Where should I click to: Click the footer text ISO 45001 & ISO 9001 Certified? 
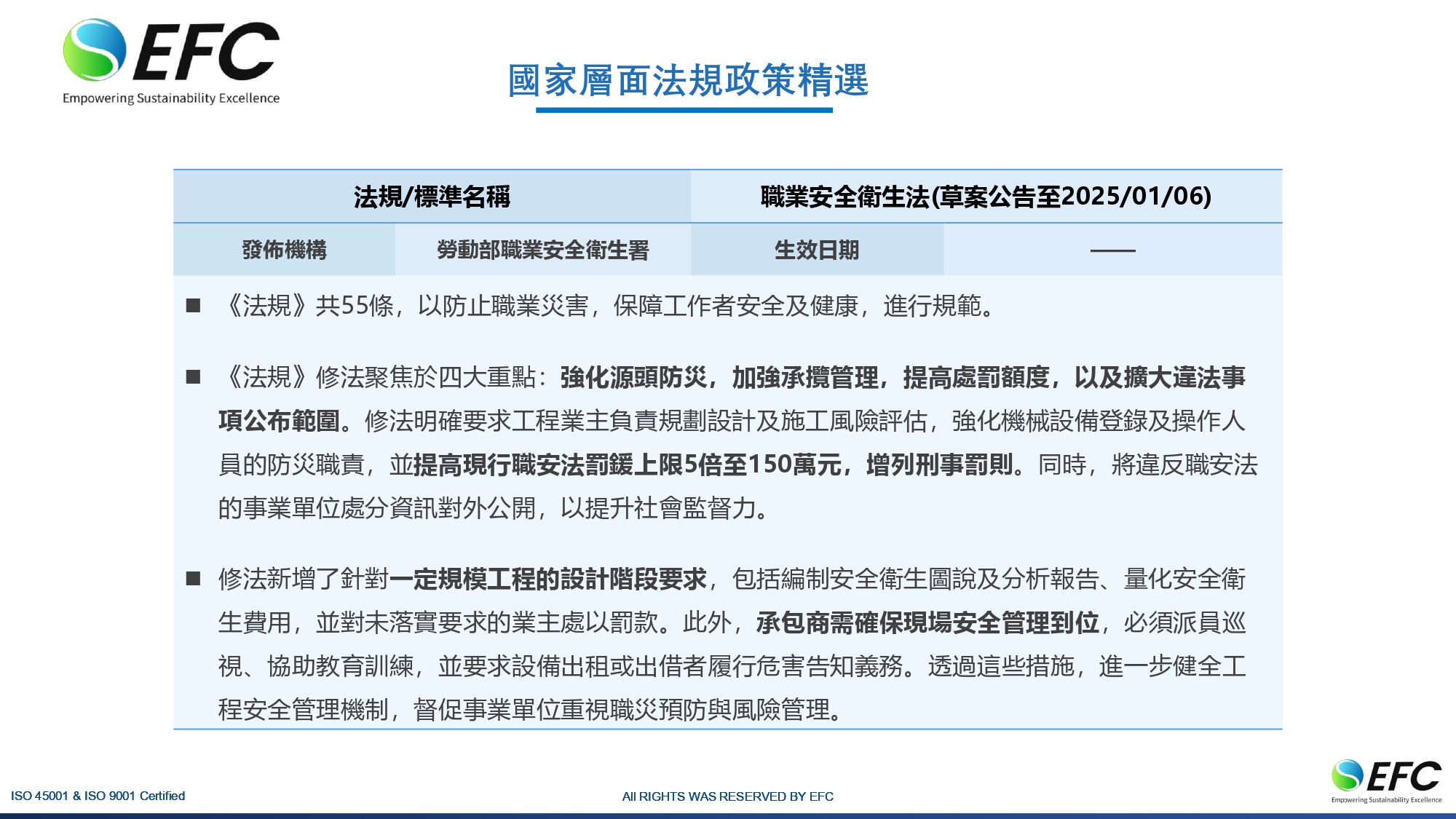click(x=98, y=796)
